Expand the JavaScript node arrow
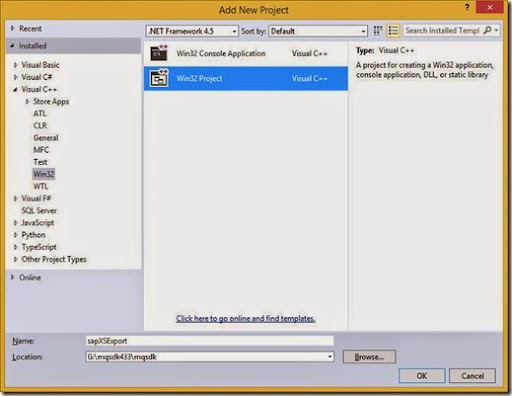Screen dimensions: 512x396 [16, 223]
